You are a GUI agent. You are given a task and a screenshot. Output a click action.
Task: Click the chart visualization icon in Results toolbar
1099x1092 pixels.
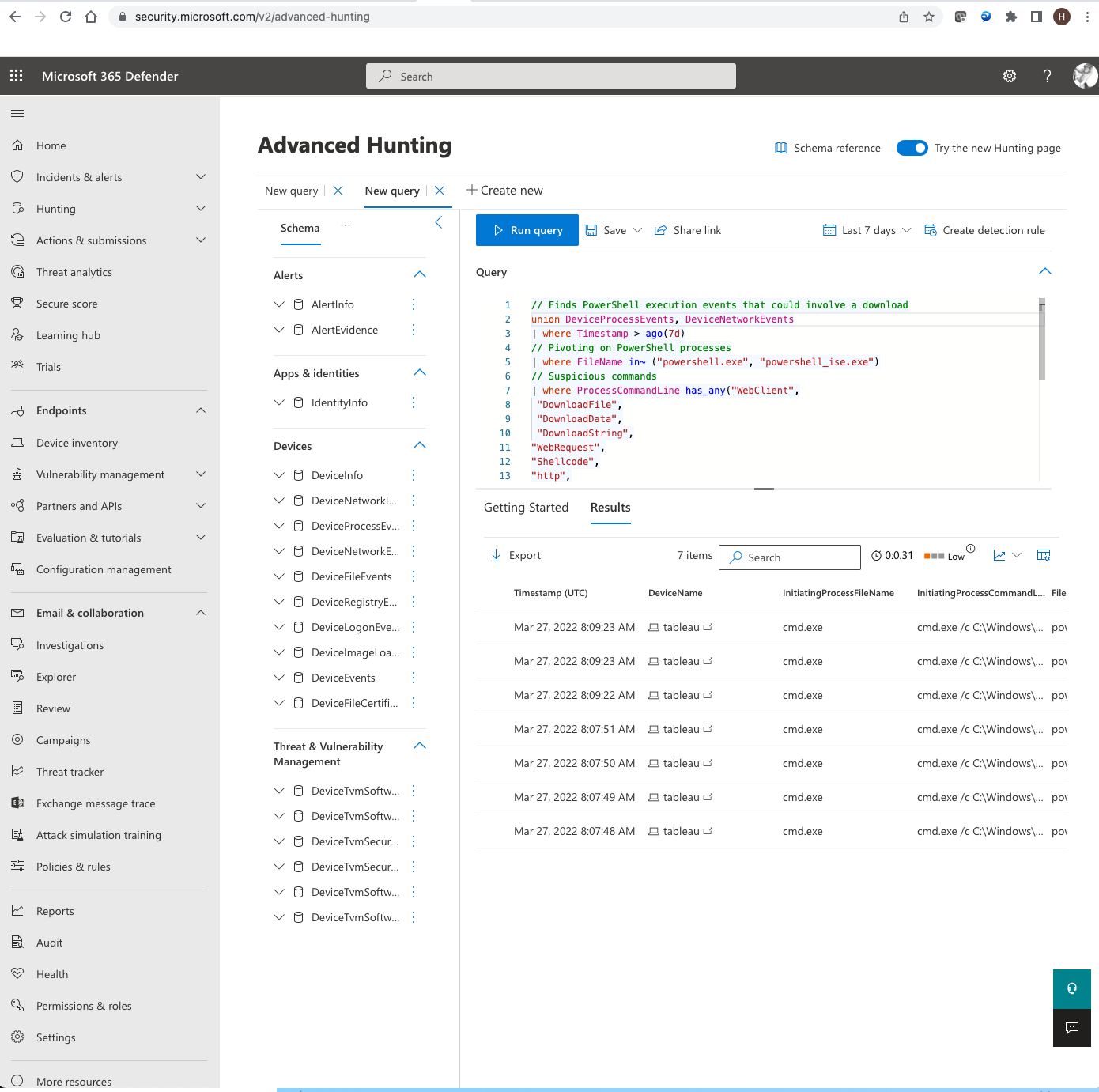pyautogui.click(x=999, y=555)
